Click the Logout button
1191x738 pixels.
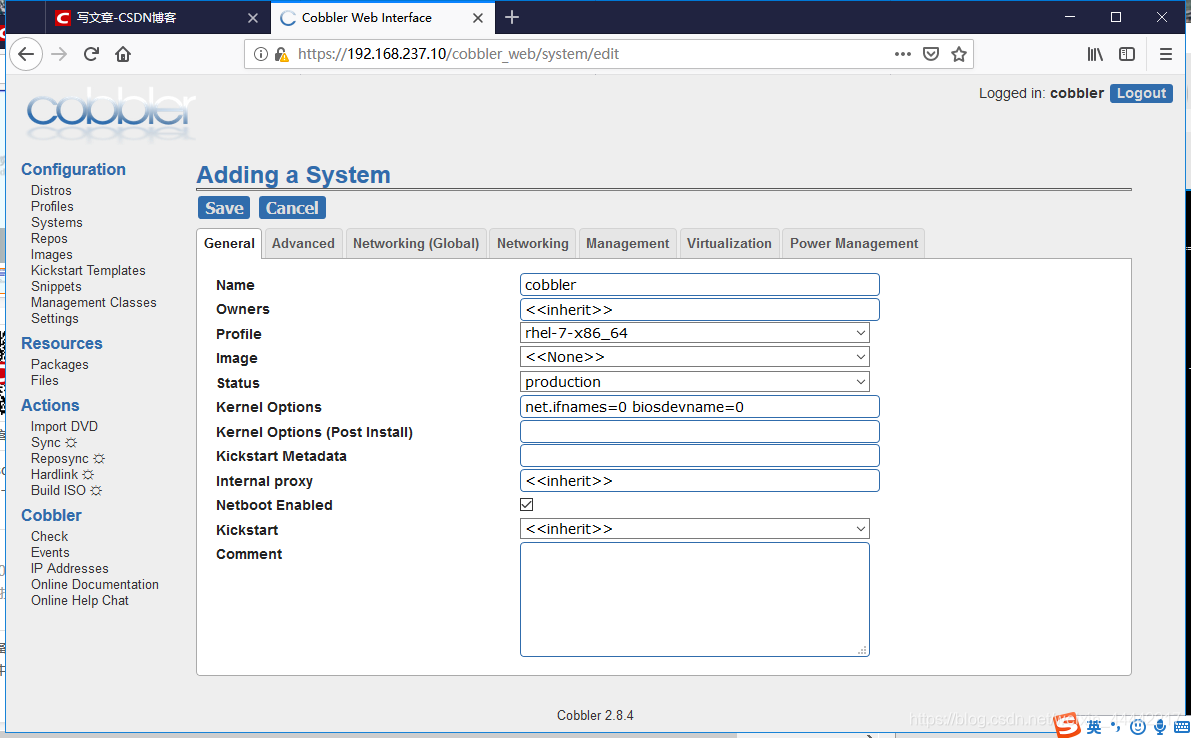[1141, 93]
